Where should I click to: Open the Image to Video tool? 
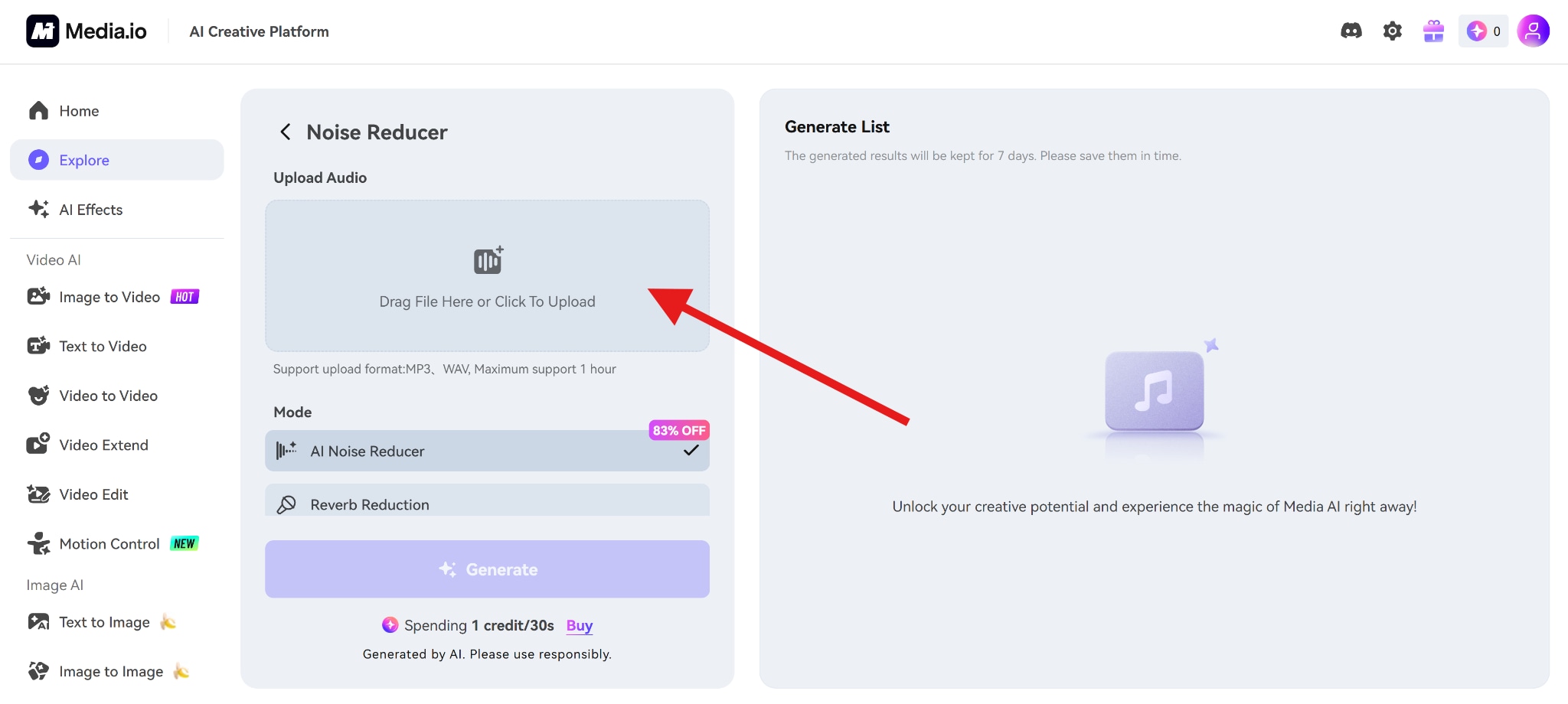(x=109, y=297)
